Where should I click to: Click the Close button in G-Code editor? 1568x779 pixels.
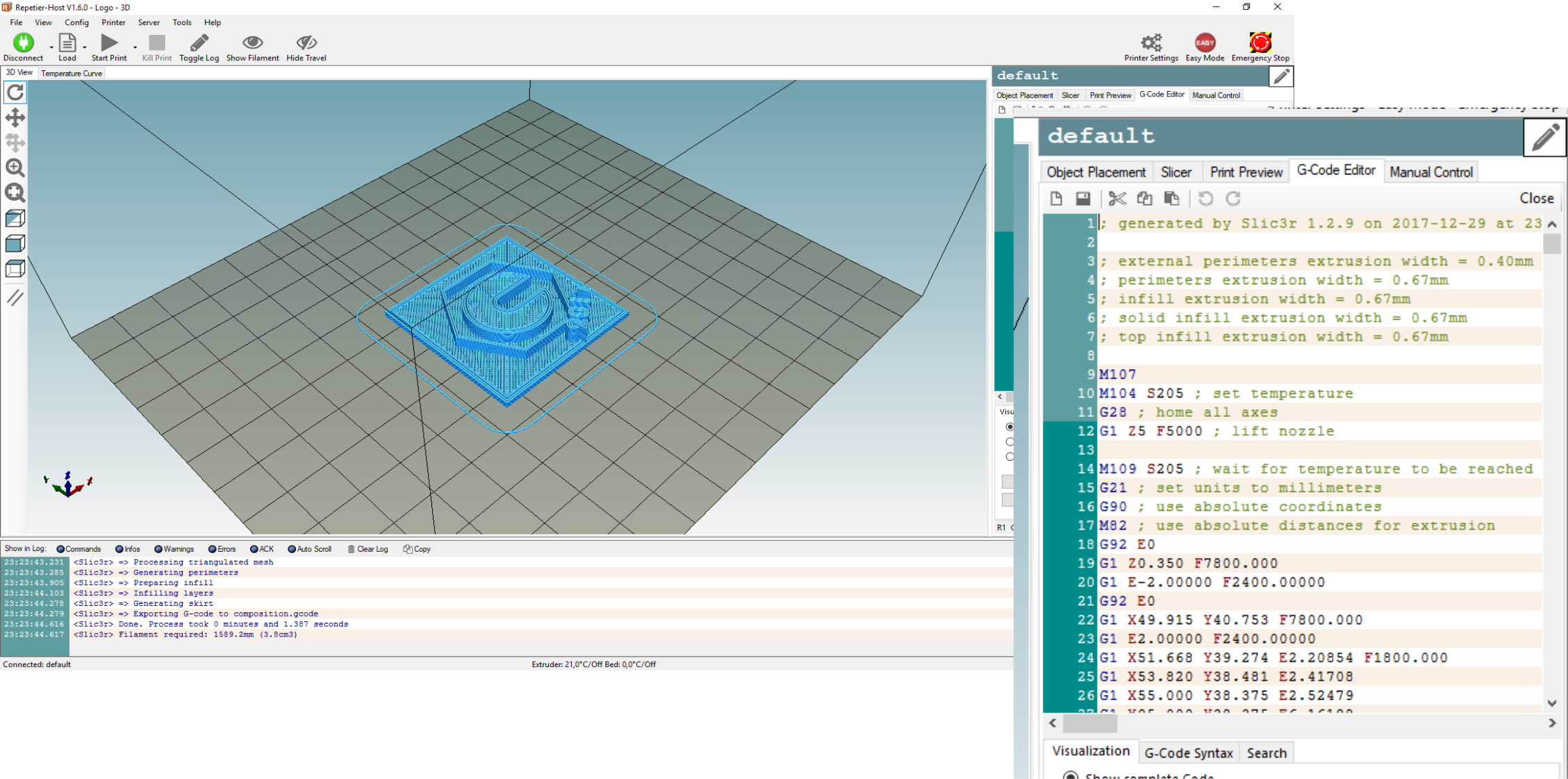tap(1536, 199)
